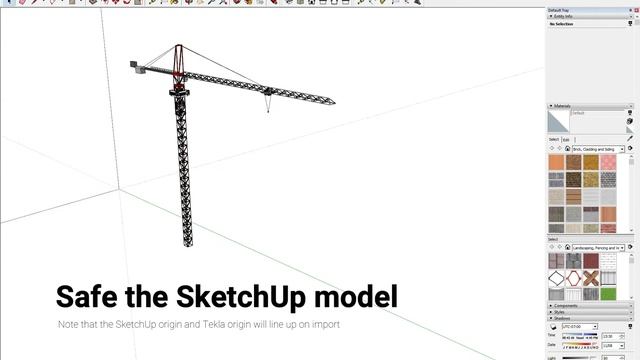Image resolution: width=640 pixels, height=360 pixels.
Task: Open Details menu next to Landscaping dropdown
Action: tap(630, 247)
